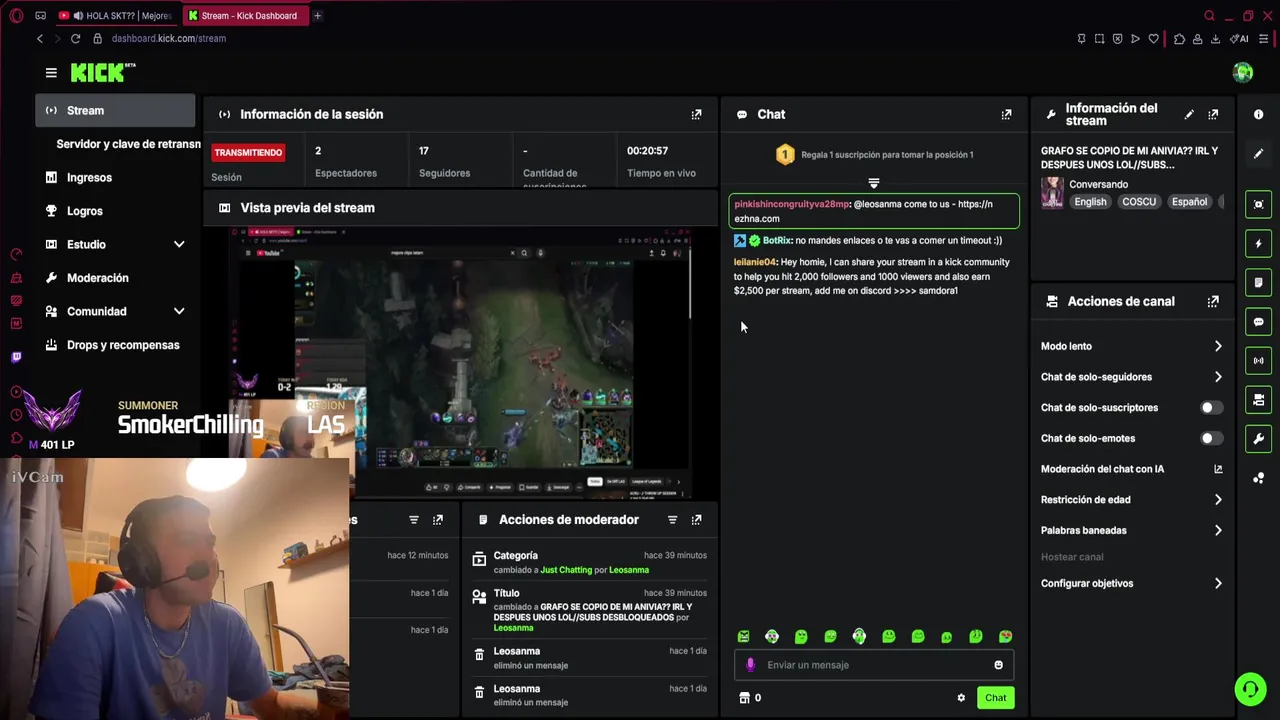Click the leilanie04 username in chat
Screen dimensions: 1280x720
755,262
